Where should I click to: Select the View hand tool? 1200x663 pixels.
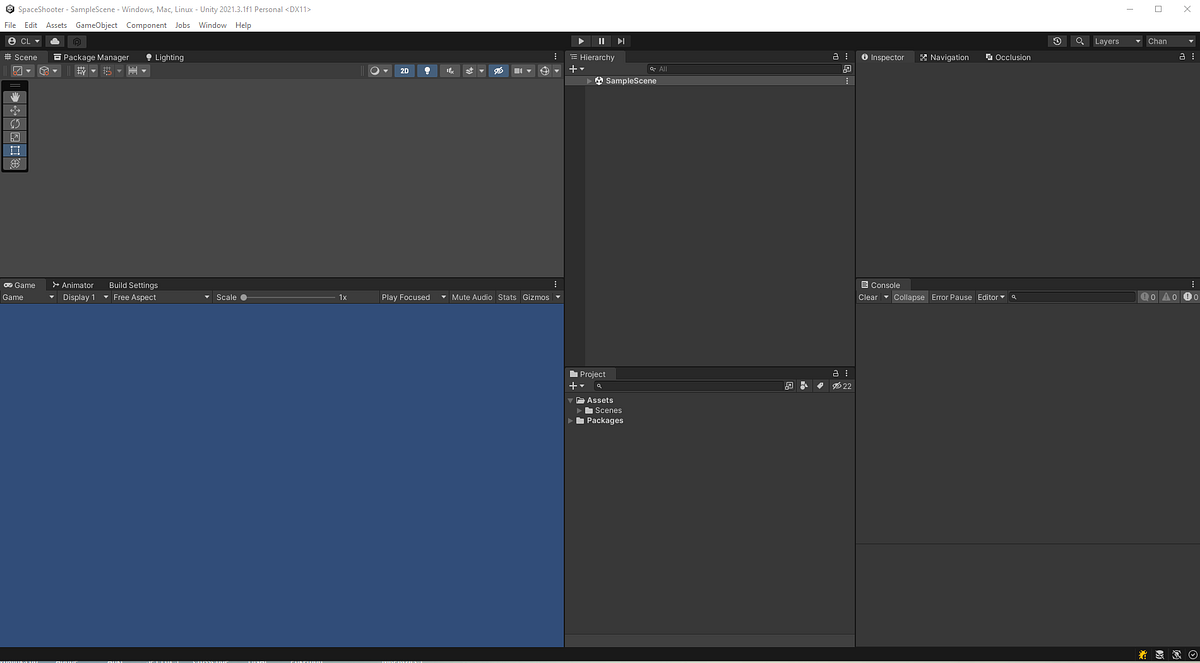(14, 97)
